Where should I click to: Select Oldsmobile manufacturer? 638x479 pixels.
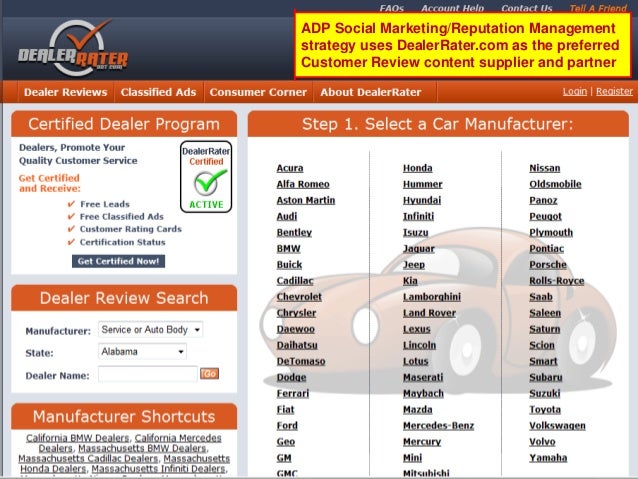(555, 184)
